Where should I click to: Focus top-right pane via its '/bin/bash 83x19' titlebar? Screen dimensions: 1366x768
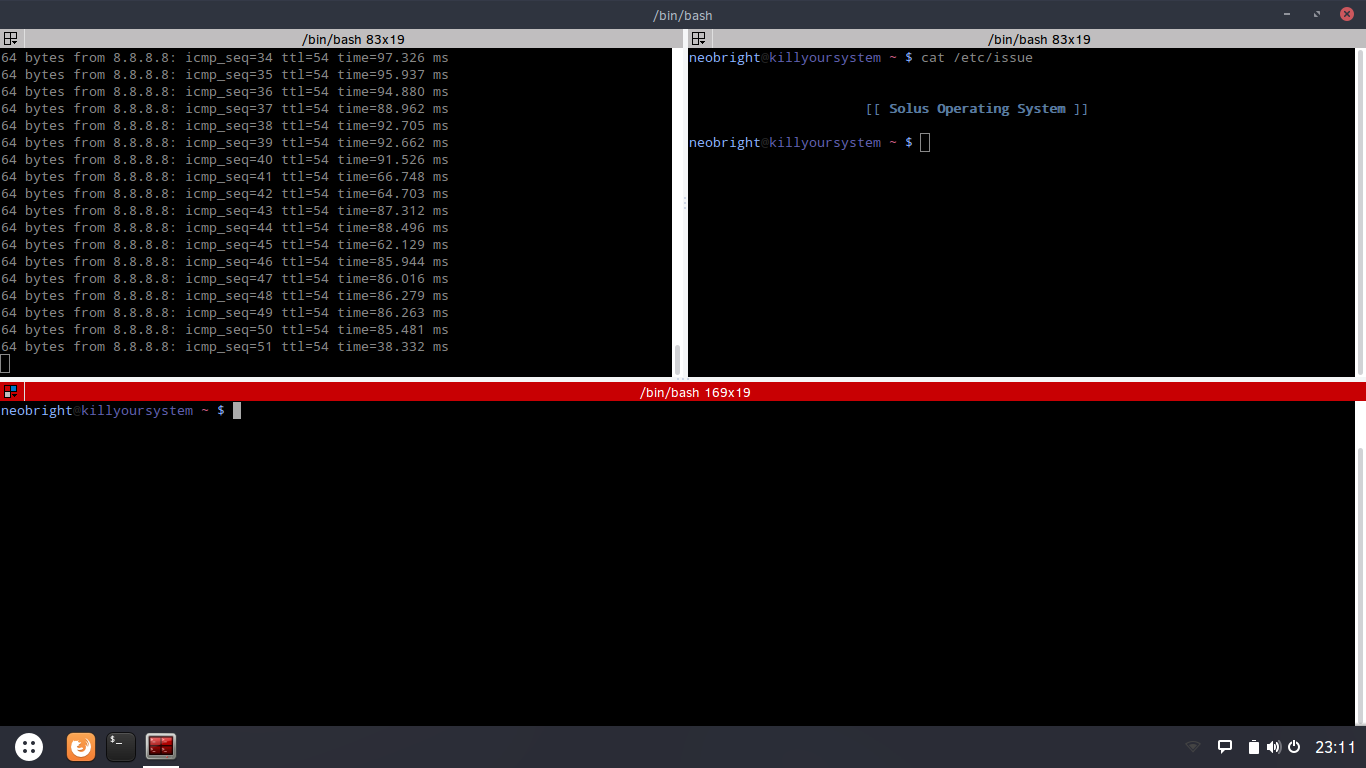tap(1038, 39)
